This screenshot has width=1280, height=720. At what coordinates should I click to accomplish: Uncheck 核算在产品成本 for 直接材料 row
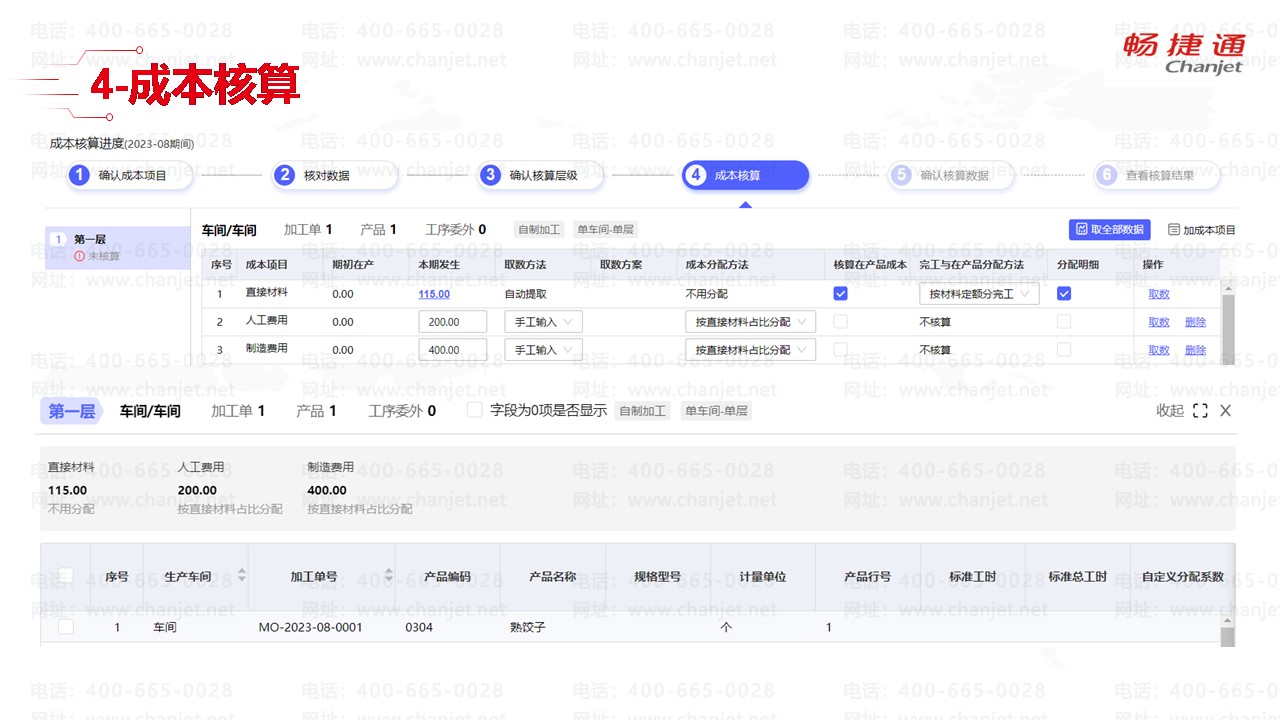click(840, 294)
